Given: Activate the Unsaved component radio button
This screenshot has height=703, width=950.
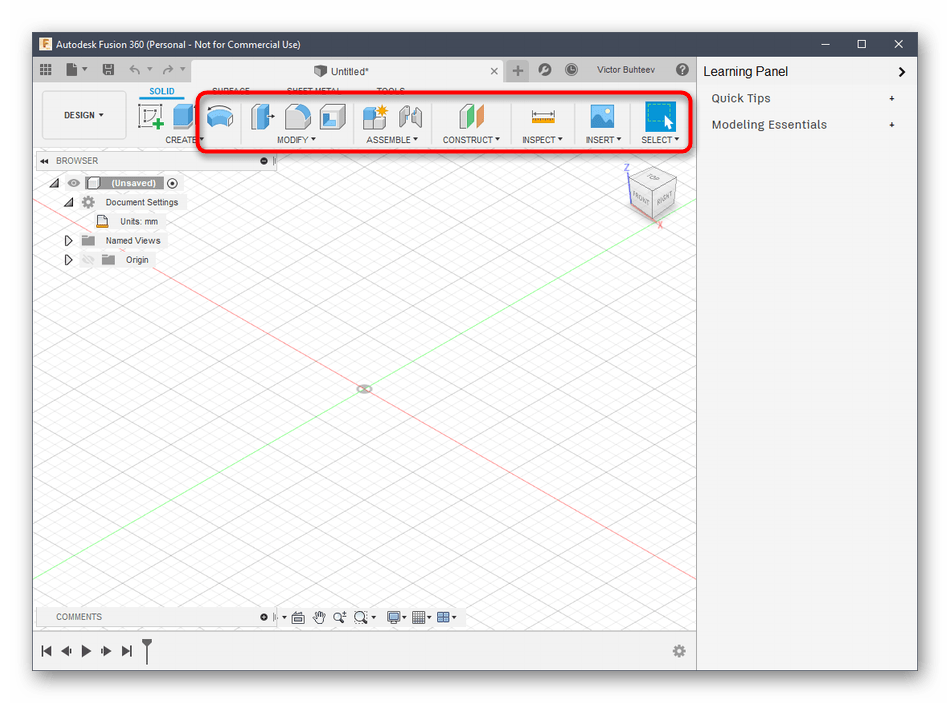Looking at the screenshot, I should point(173,183).
